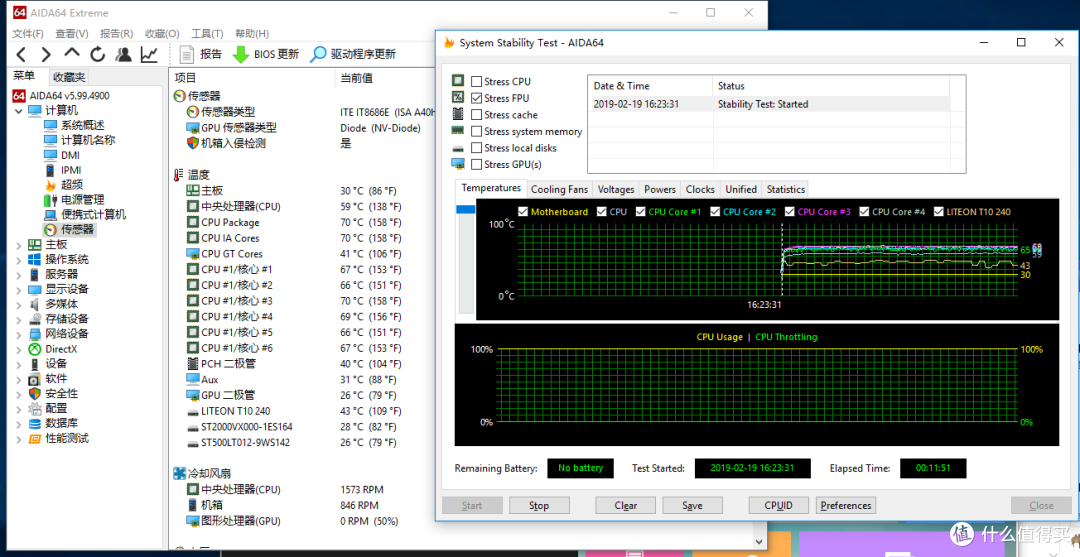Enable the Stress GPU(s) checkbox

[x=476, y=165]
